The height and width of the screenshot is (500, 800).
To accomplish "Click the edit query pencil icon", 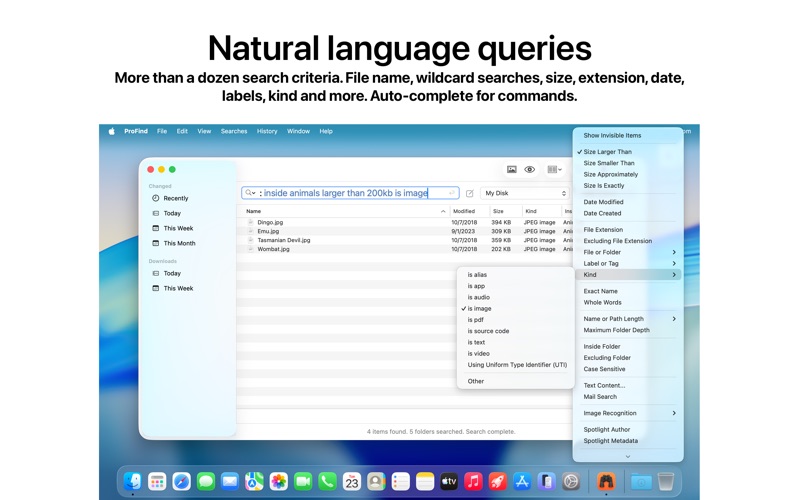I will point(470,193).
